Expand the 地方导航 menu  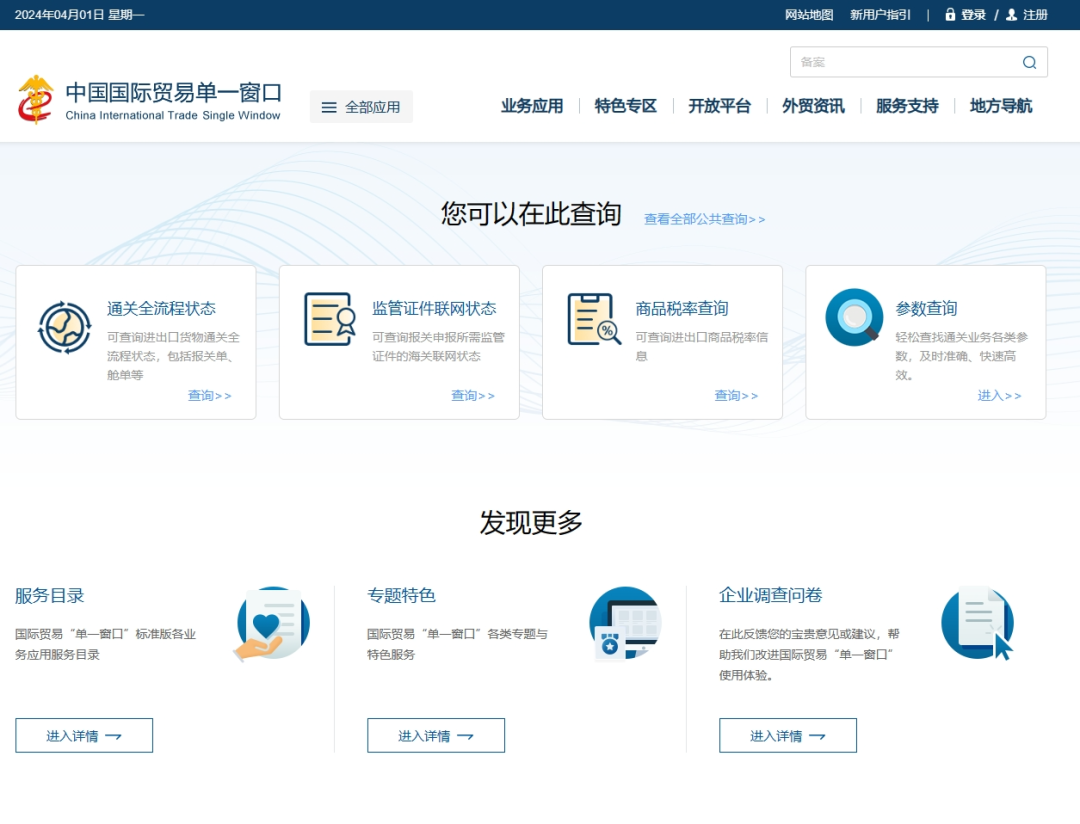(1000, 106)
